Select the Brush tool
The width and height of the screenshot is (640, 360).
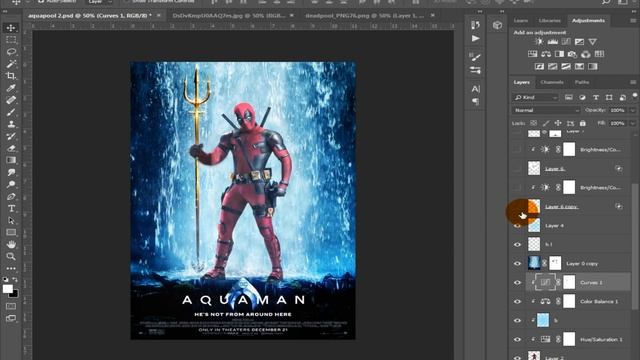pyautogui.click(x=11, y=112)
